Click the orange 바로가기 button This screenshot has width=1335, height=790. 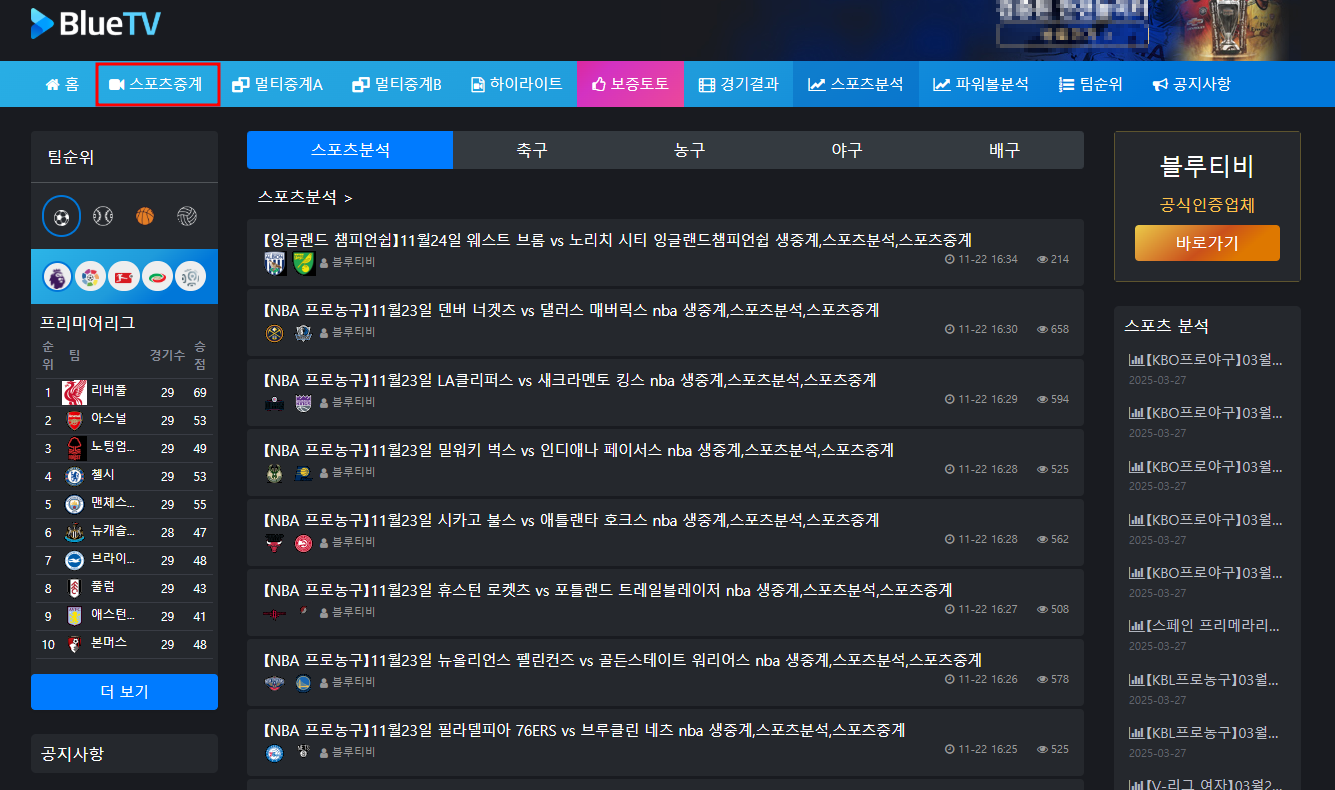tap(1207, 243)
